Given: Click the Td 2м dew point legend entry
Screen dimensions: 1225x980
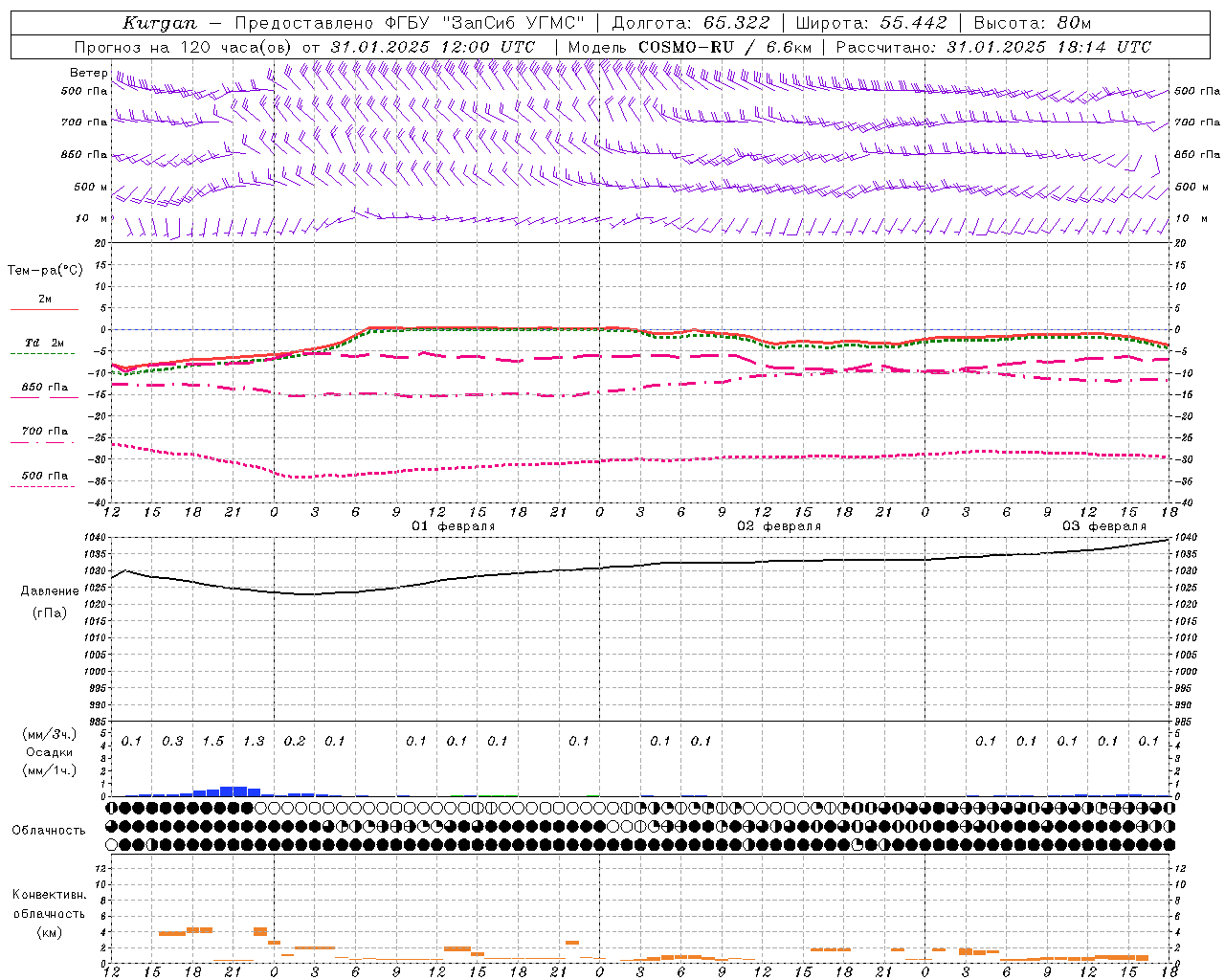Looking at the screenshot, I should [x=44, y=343].
